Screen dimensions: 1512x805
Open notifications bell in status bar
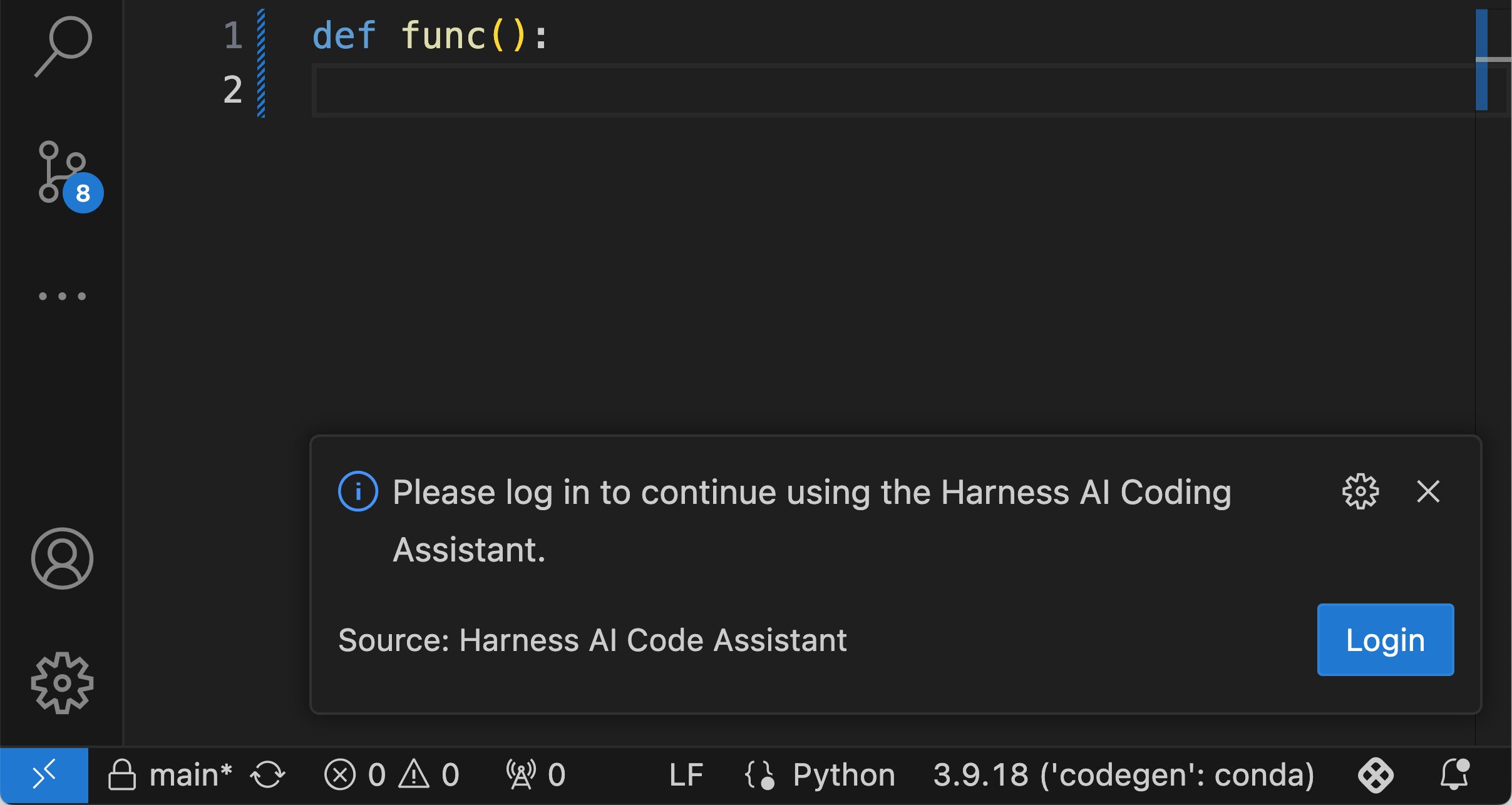pos(1454,776)
